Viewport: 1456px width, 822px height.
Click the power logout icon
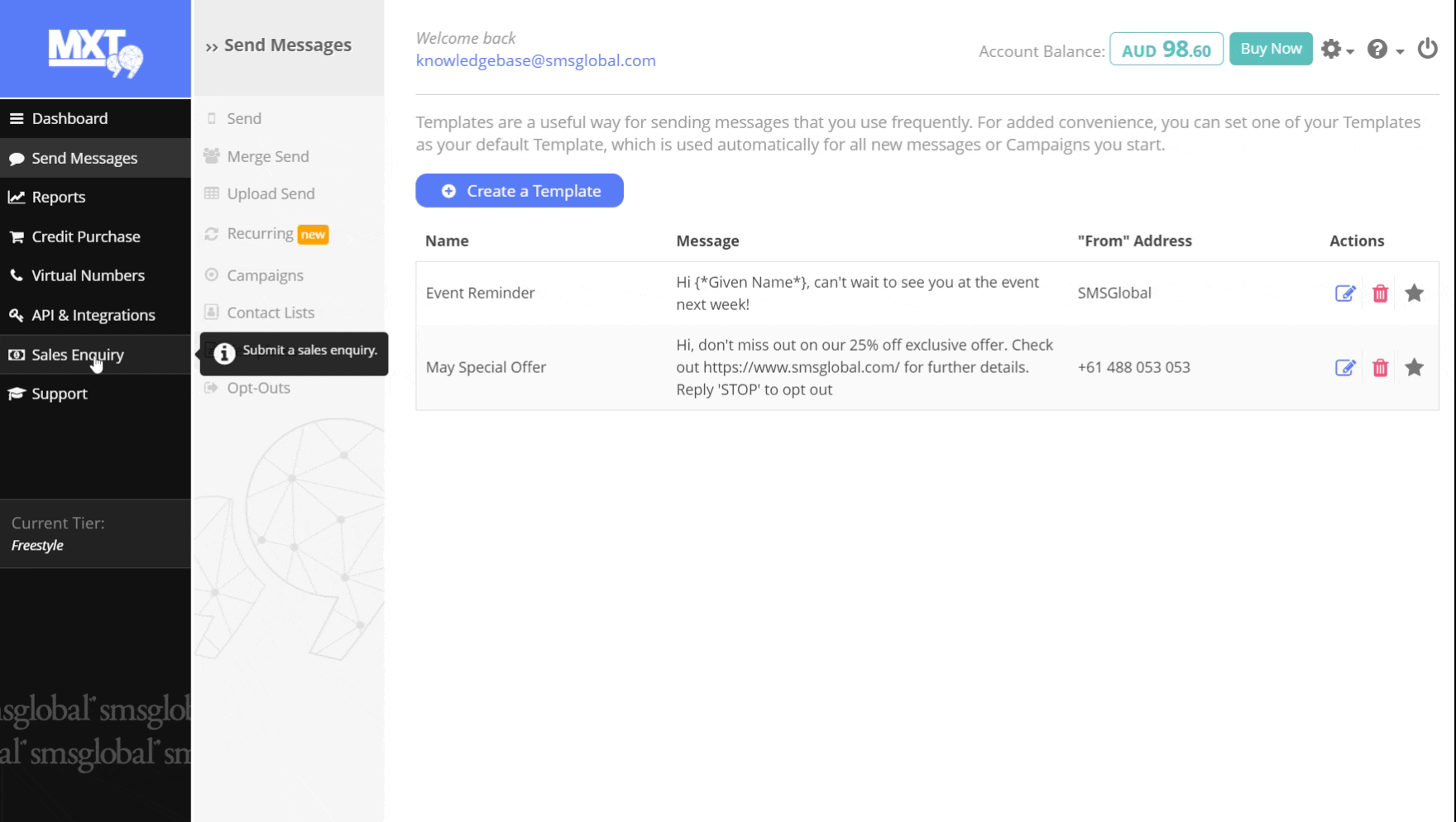(1427, 49)
